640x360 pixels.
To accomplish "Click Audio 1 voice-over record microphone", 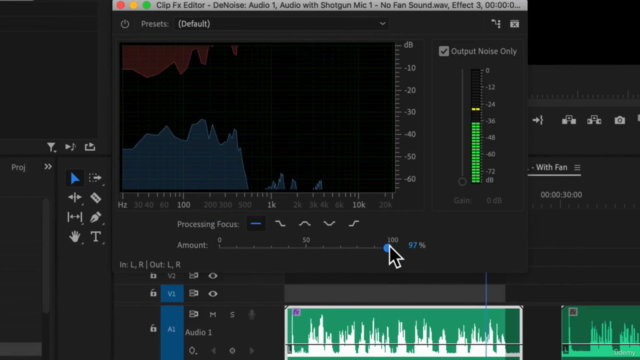I will click(252, 314).
